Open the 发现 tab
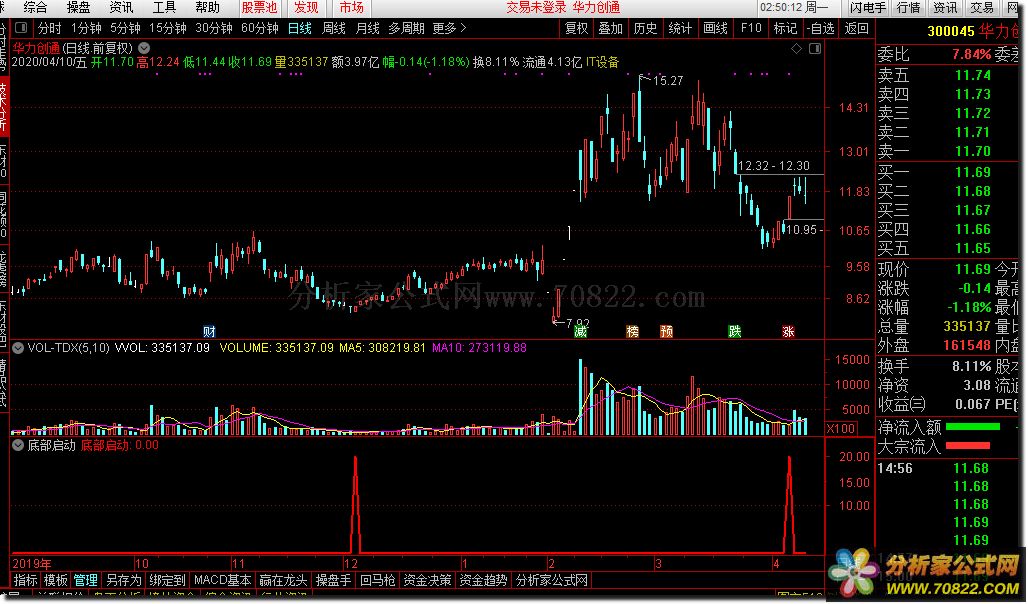 pos(306,8)
